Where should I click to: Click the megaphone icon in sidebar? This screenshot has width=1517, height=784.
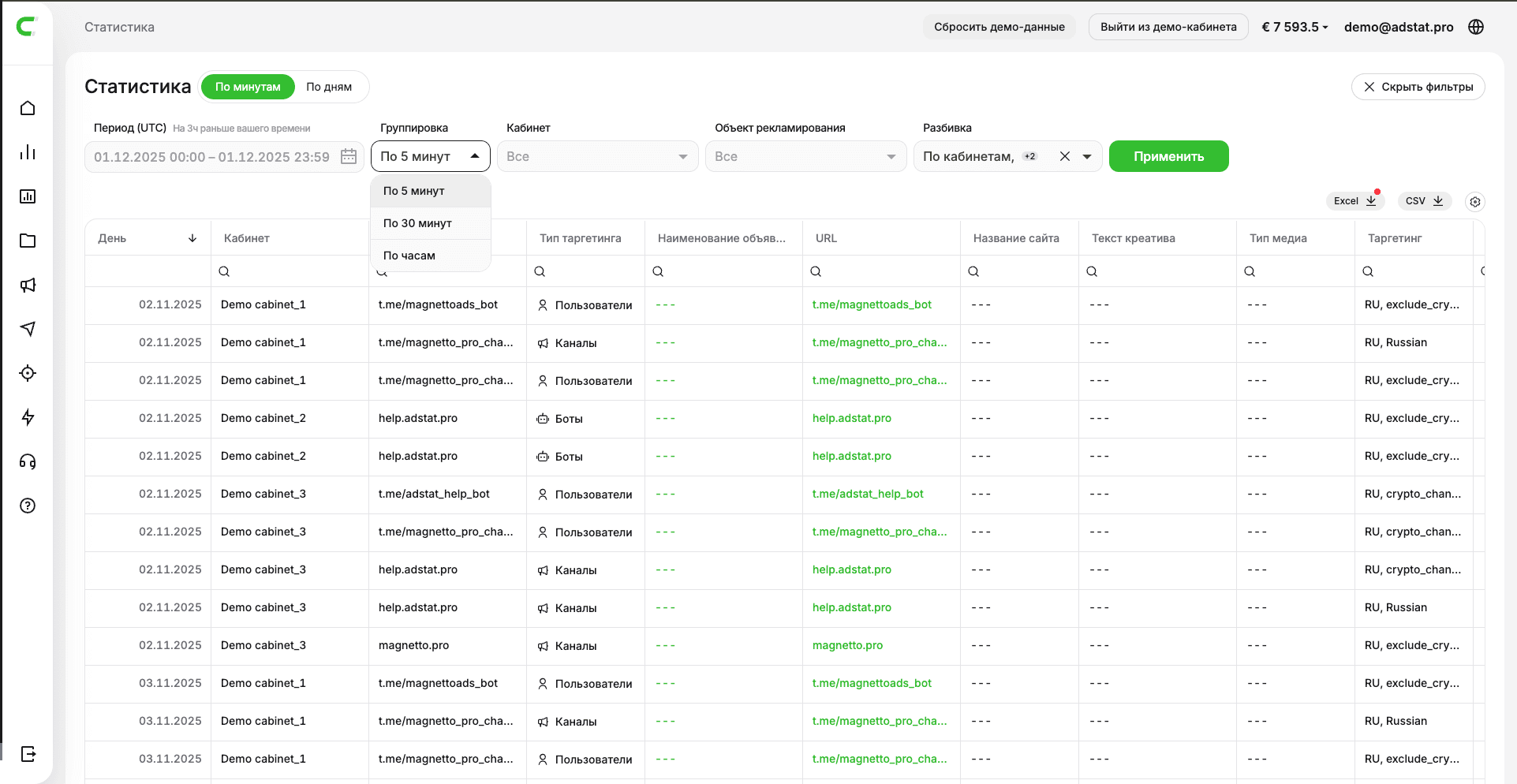click(28, 285)
